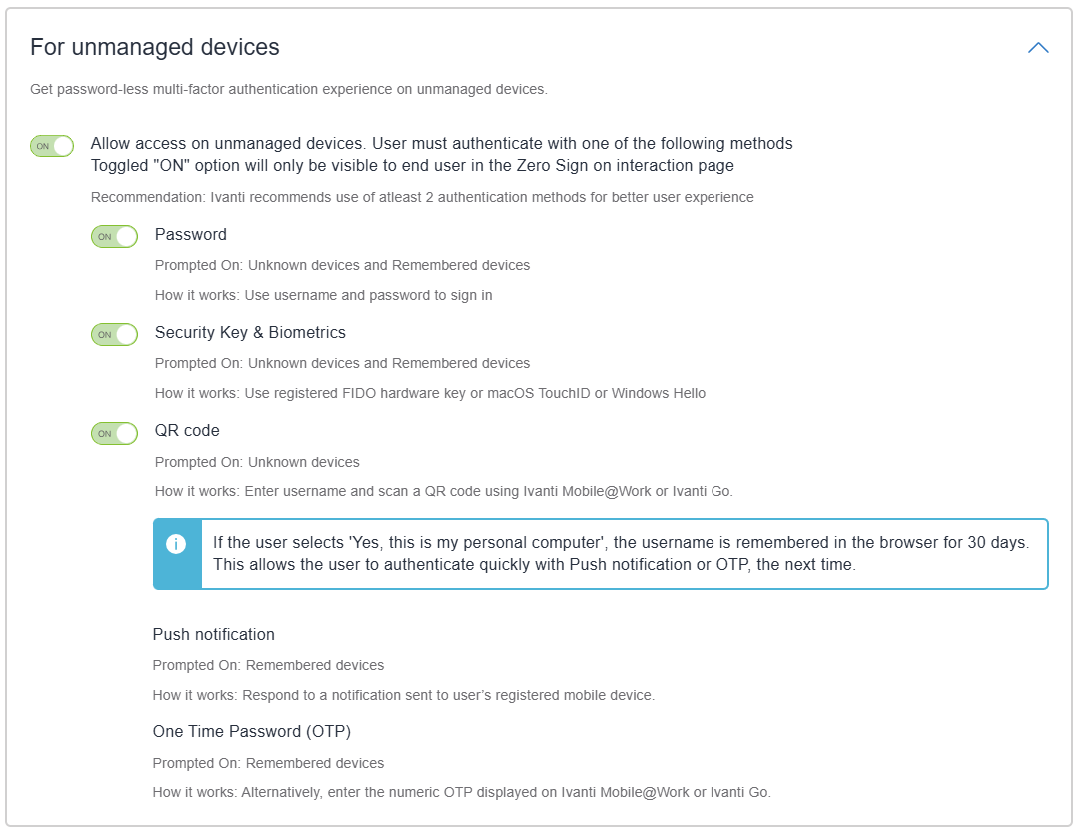Click the info icon in the blue banner
Viewport: 1073px width, 828px height.
pyautogui.click(x=176, y=544)
